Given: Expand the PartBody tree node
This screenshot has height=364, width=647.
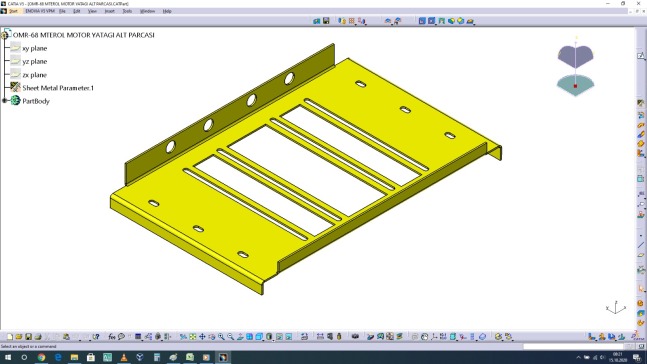Looking at the screenshot, I should pyautogui.click(x=5, y=101).
